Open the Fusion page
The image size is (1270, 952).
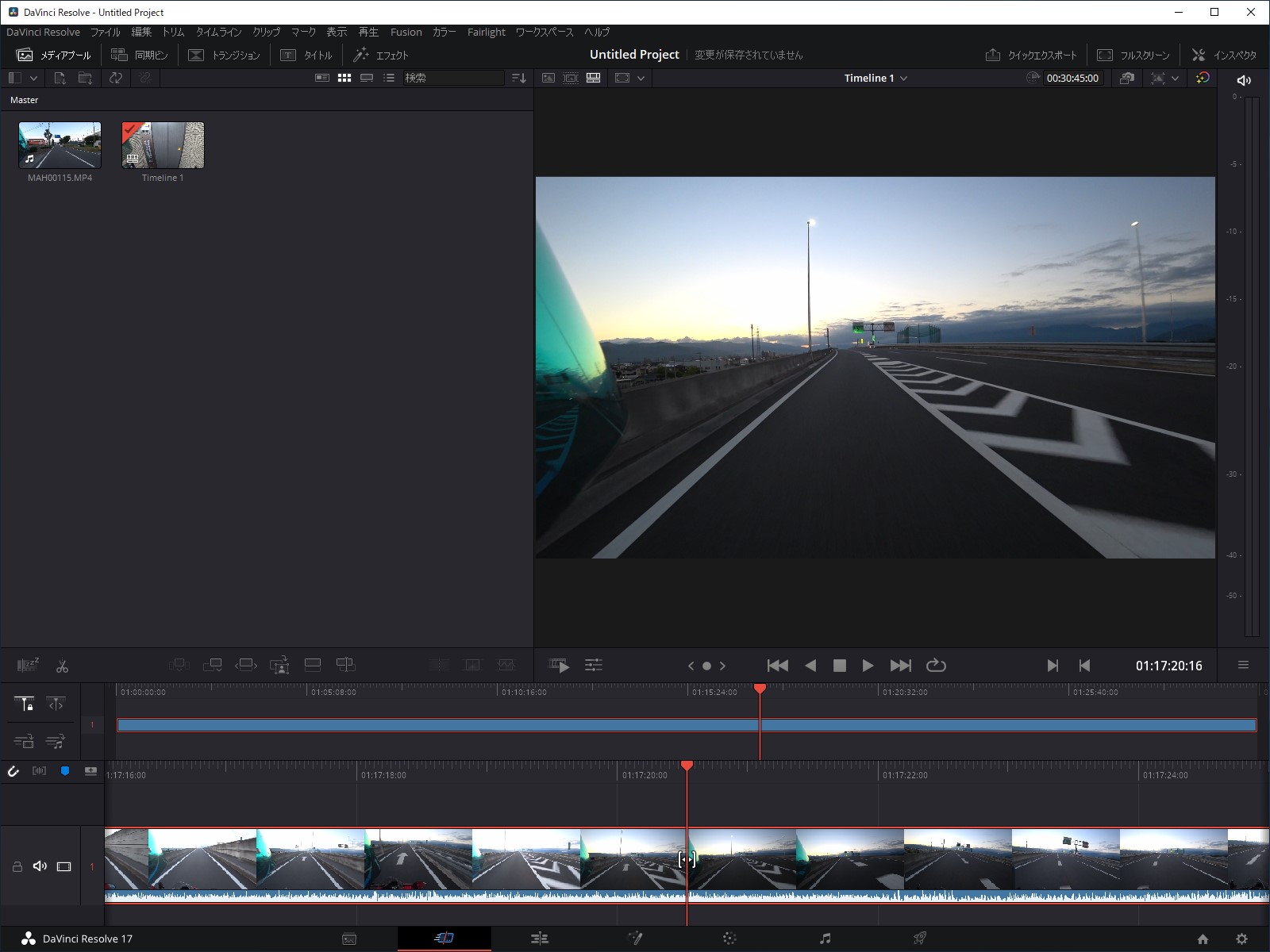(x=634, y=939)
